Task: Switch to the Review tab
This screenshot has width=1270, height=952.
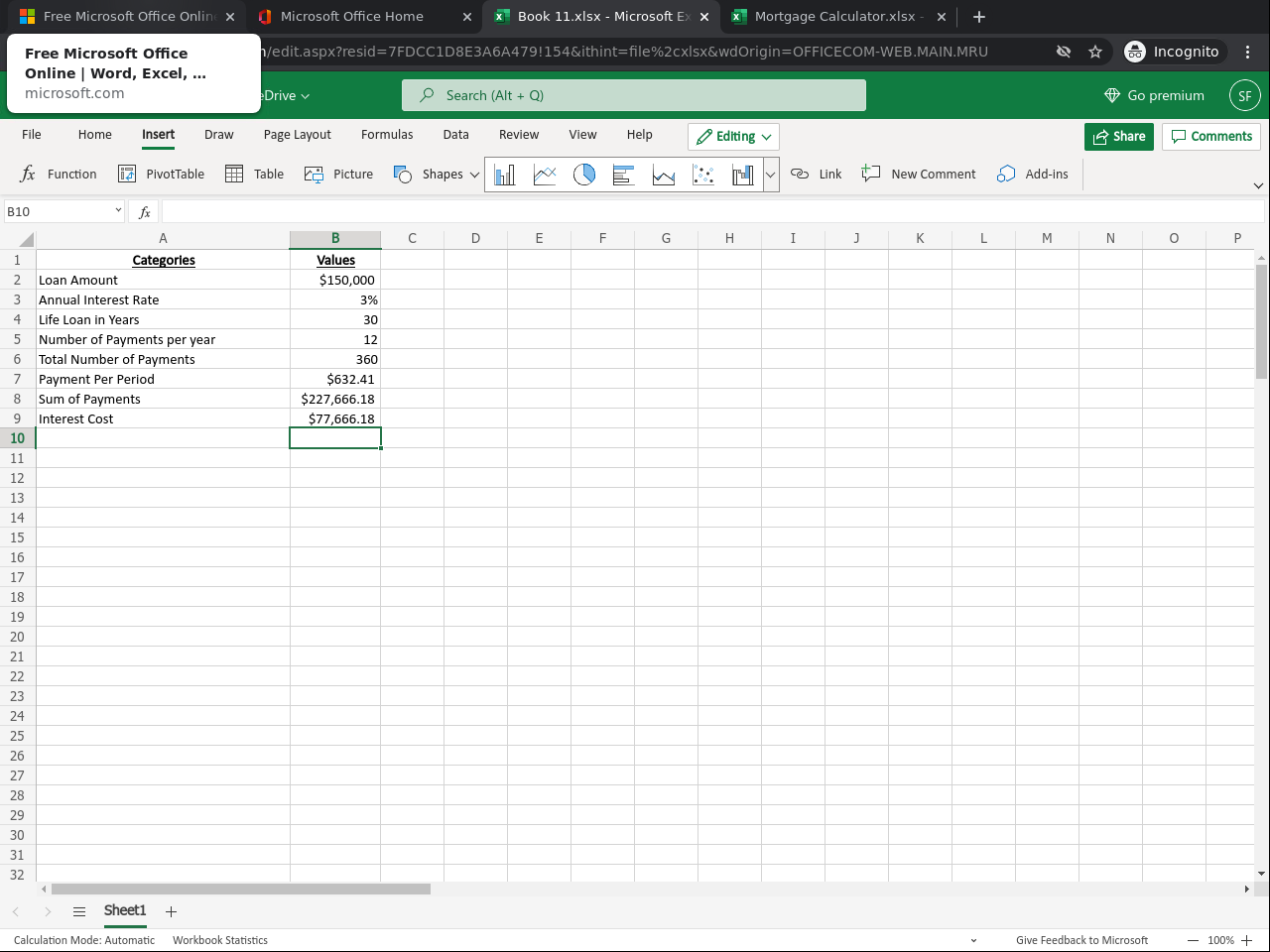Action: tap(519, 135)
